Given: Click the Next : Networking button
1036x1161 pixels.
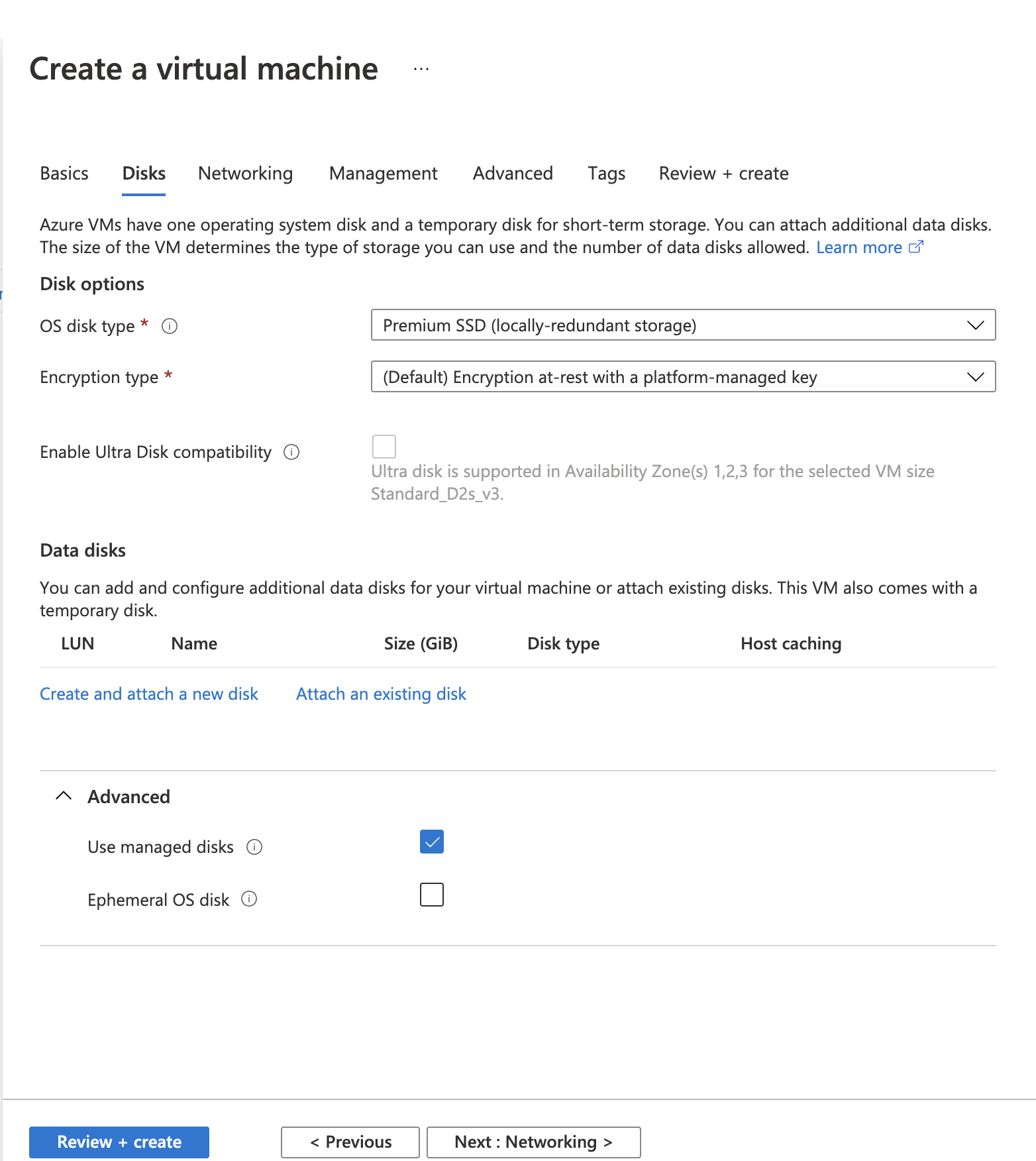Looking at the screenshot, I should click(x=533, y=1142).
